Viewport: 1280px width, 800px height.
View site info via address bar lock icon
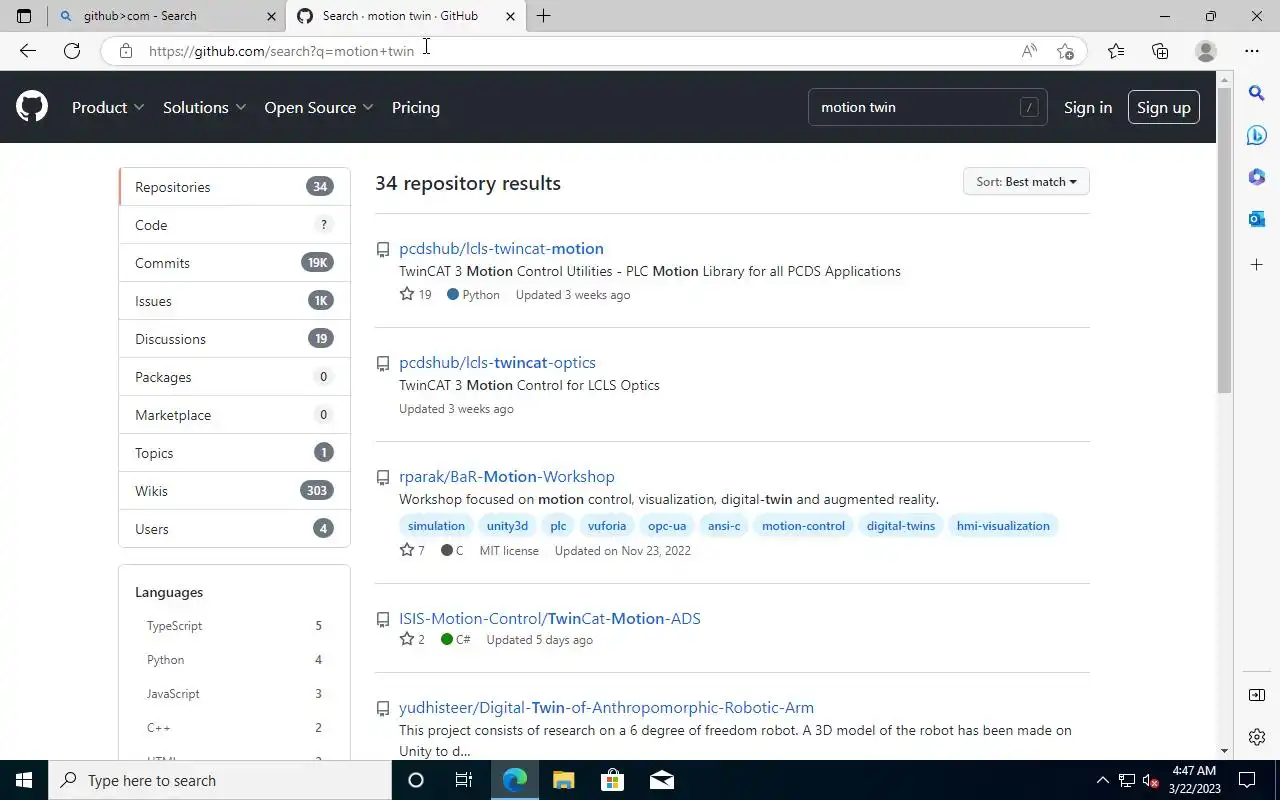pyautogui.click(x=125, y=51)
